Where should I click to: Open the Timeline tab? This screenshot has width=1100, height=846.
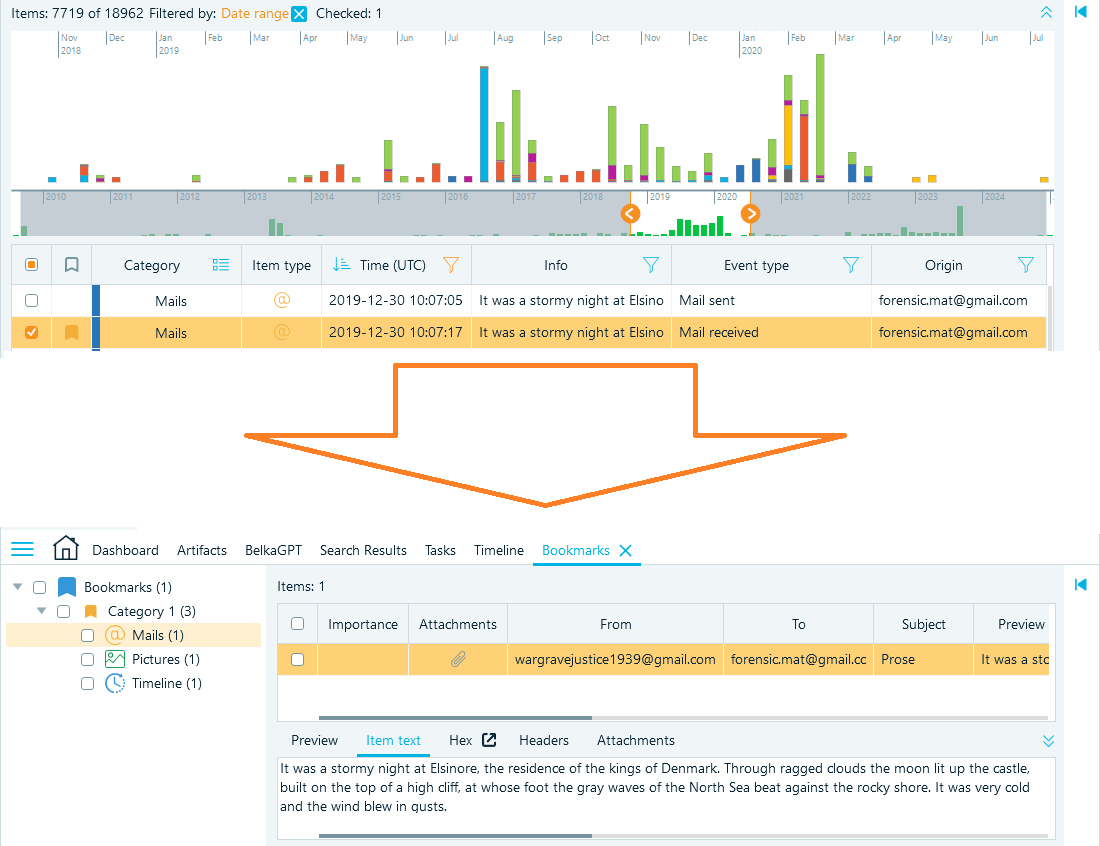[x=499, y=551]
